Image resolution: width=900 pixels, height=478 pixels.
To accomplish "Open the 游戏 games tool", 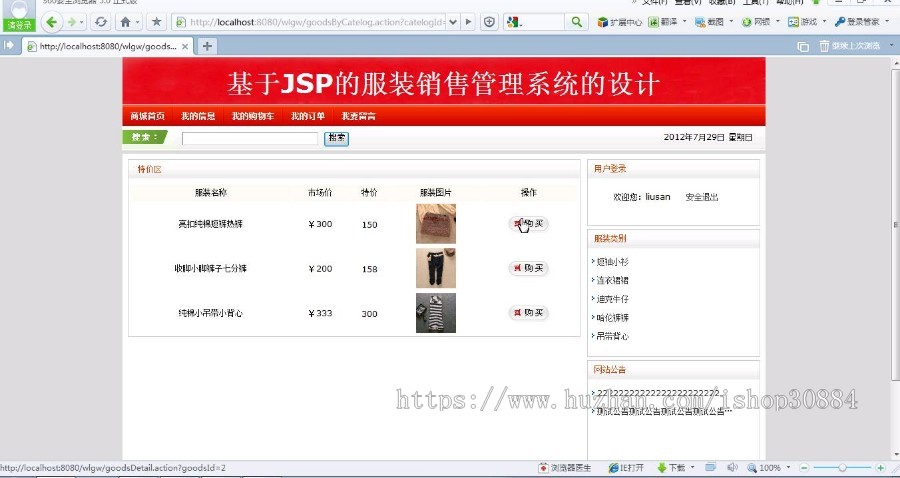I will coord(802,22).
